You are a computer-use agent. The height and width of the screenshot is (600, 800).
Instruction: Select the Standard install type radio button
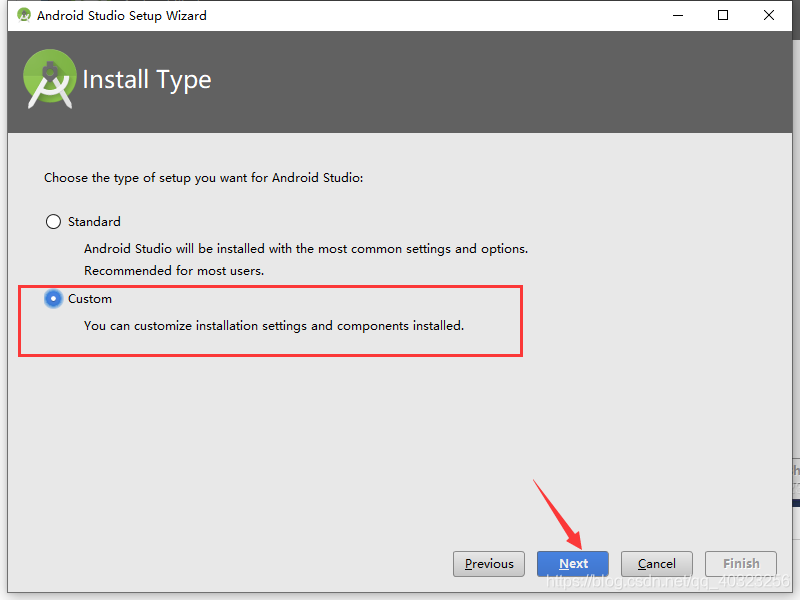[53, 221]
